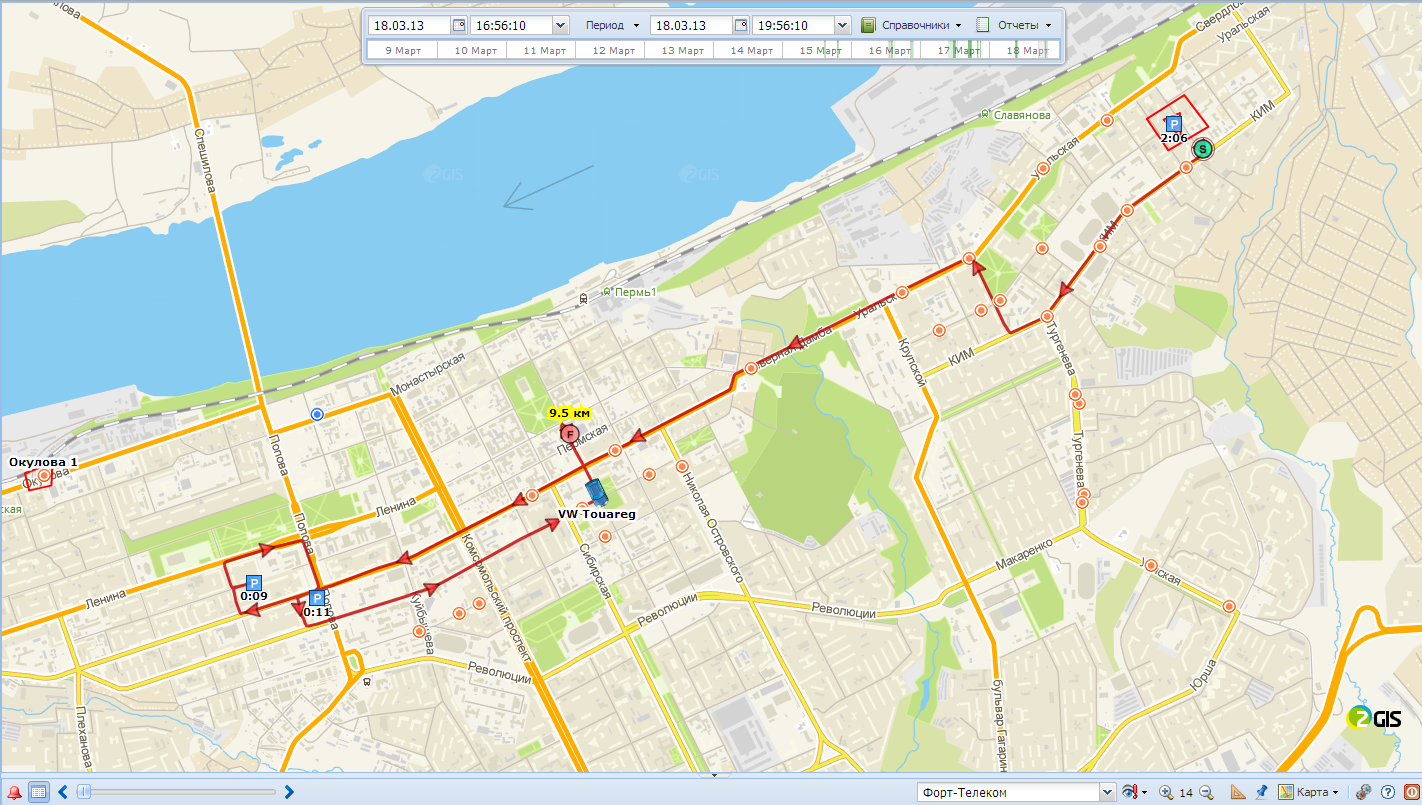
Task: Open the start date calendar picker
Action: click(x=458, y=25)
